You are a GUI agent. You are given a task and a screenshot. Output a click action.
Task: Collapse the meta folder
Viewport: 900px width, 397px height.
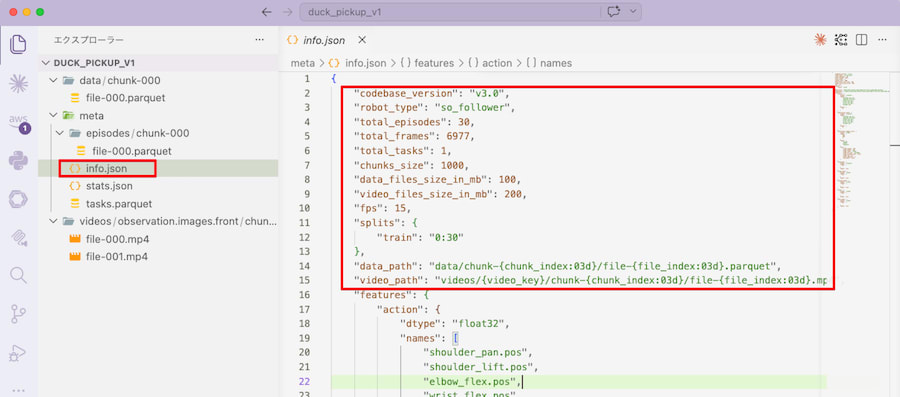pyautogui.click(x=53, y=116)
